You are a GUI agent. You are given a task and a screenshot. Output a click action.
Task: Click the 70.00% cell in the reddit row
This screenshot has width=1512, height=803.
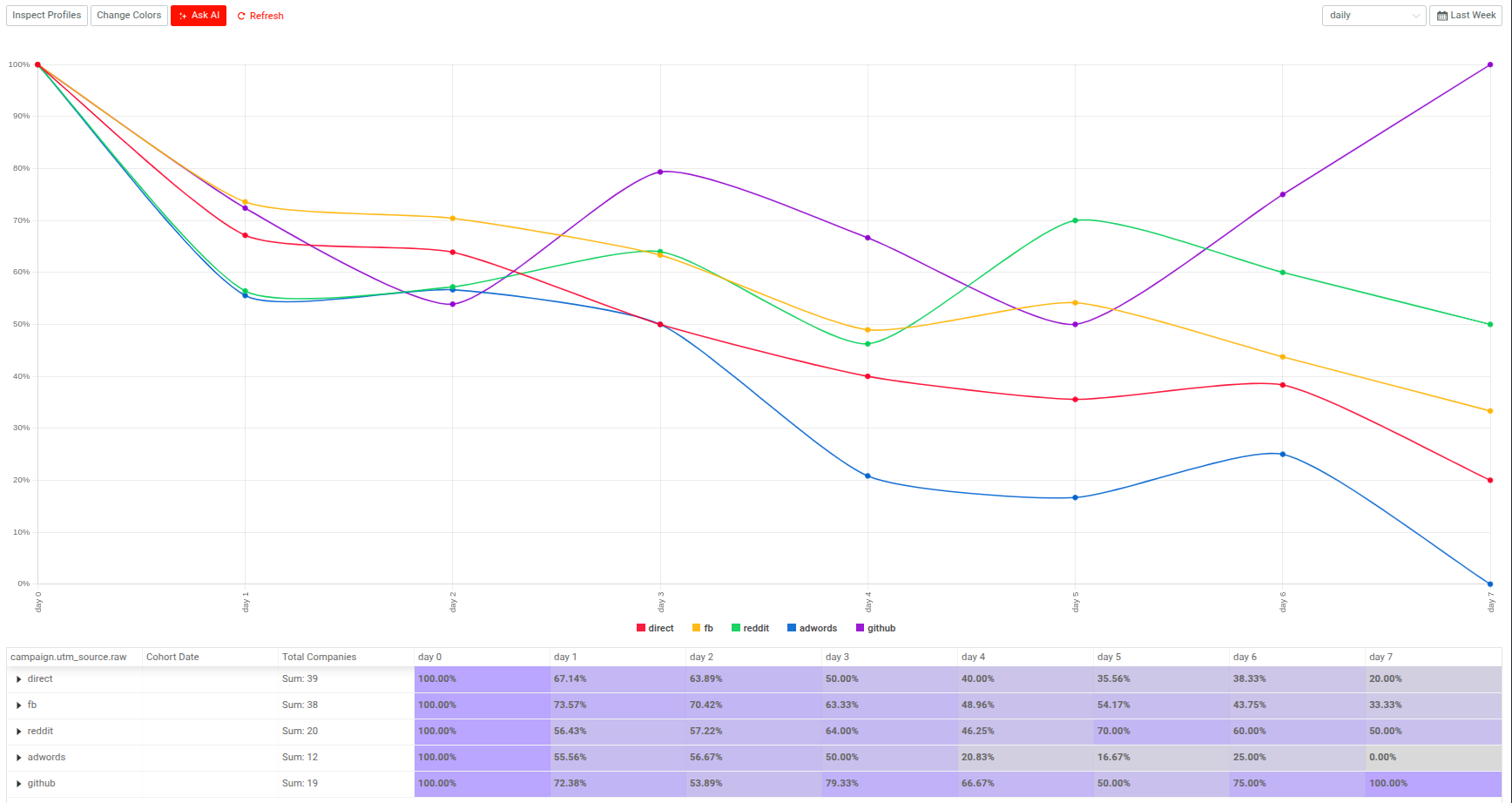coord(1113,731)
